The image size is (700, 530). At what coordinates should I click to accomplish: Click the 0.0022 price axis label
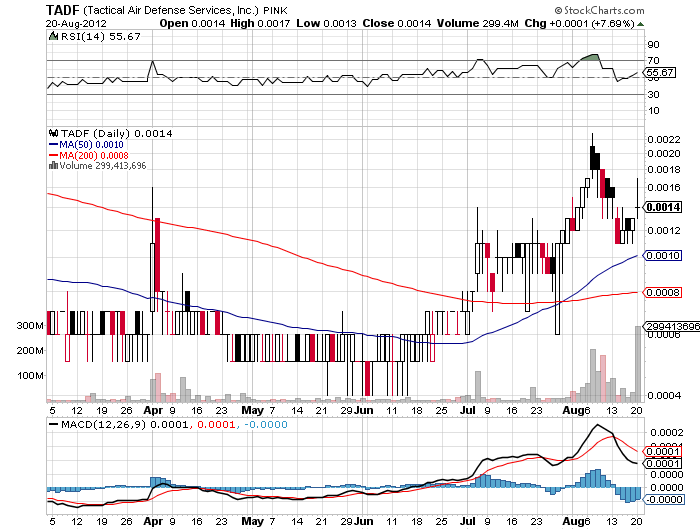(664, 140)
